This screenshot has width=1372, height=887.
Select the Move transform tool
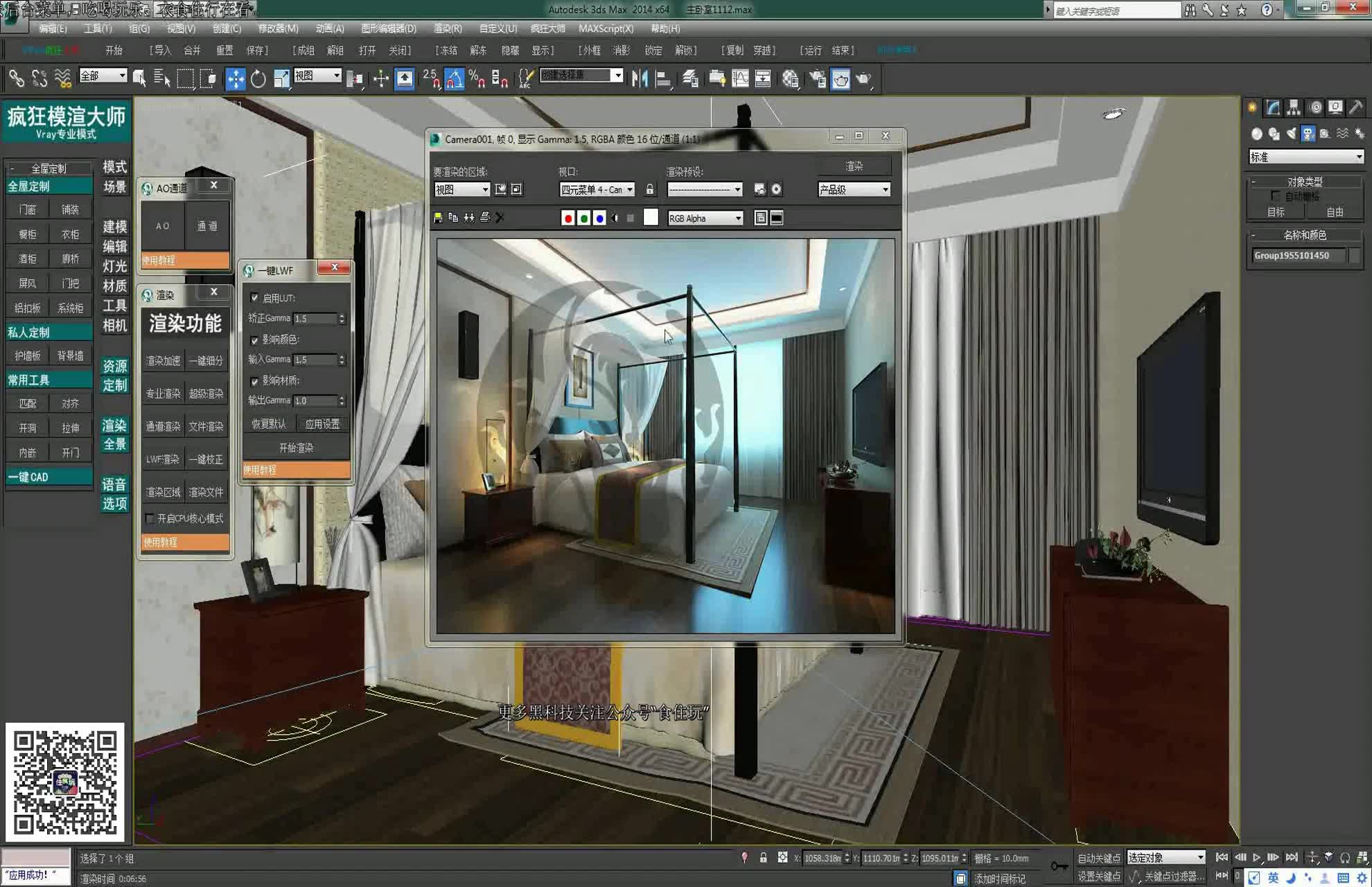pos(236,79)
